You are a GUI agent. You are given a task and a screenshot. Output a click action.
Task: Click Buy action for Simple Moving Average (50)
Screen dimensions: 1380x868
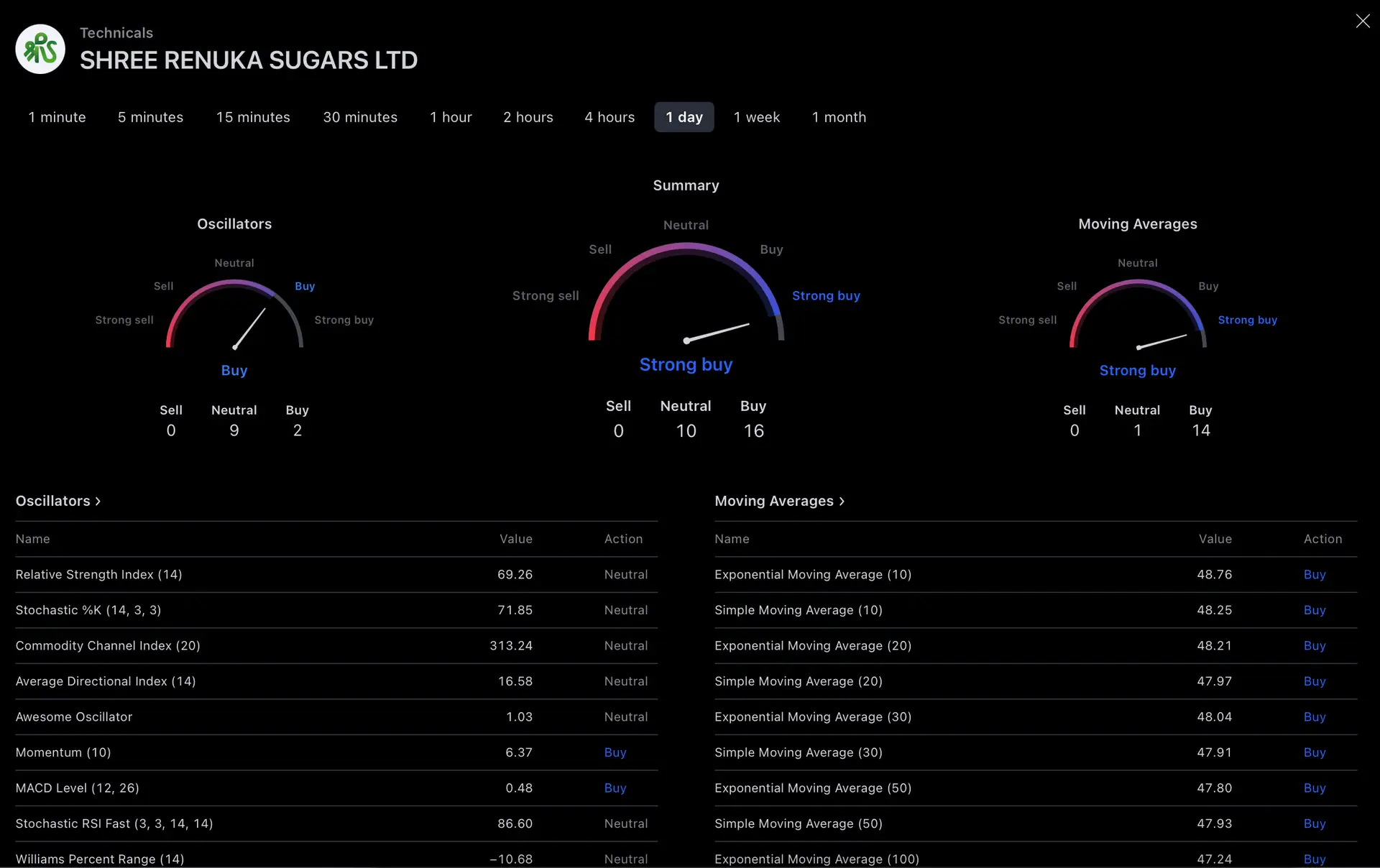(1315, 823)
